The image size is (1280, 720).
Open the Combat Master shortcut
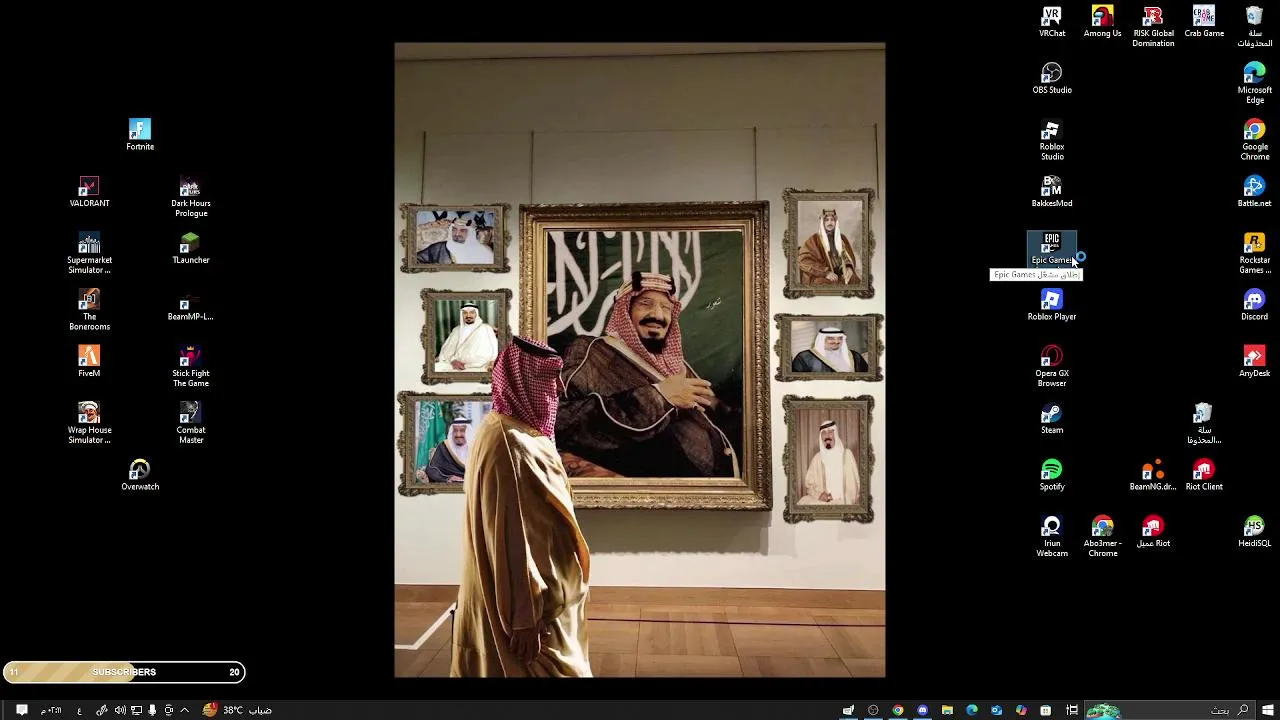click(x=190, y=423)
